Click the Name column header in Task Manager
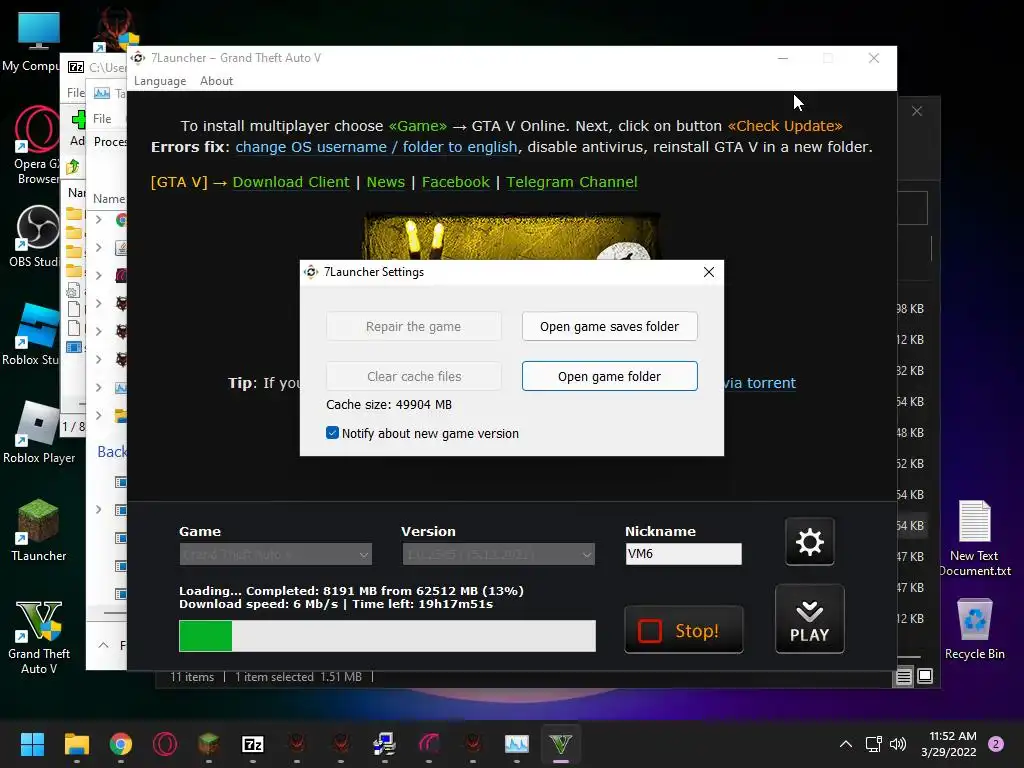Screen dimensions: 1024x768 (x=108, y=199)
